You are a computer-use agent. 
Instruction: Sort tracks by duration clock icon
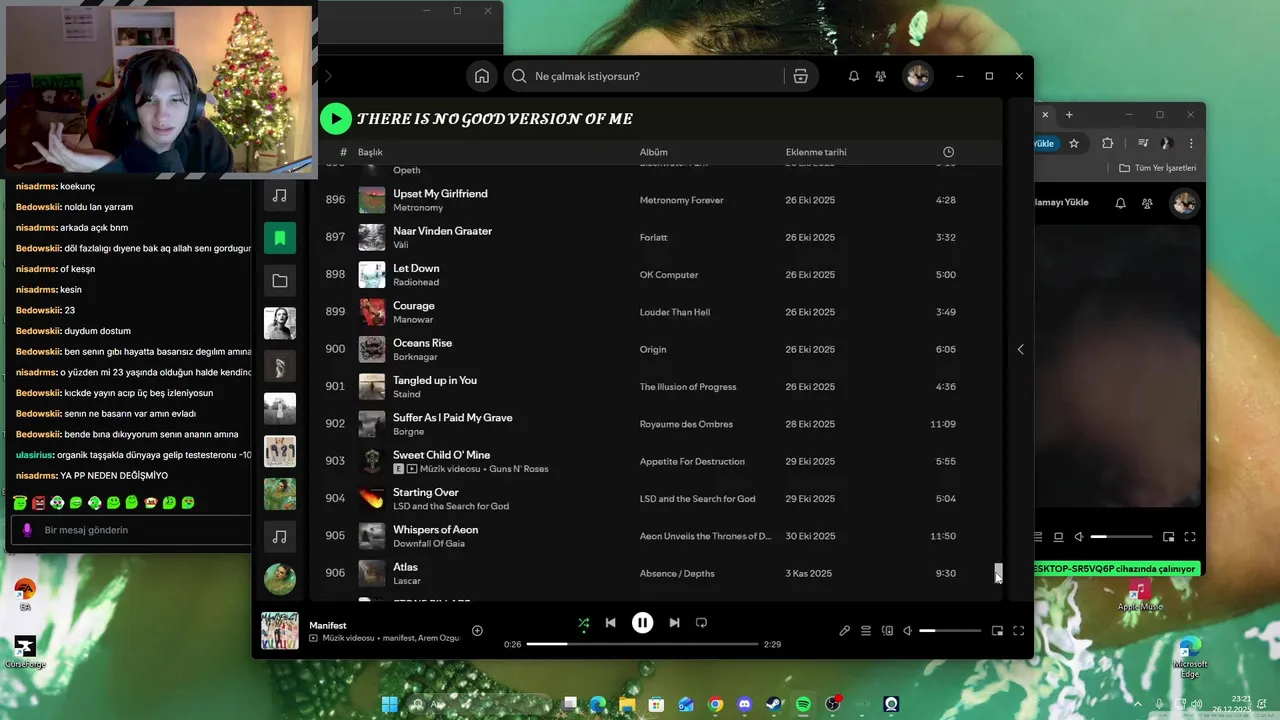(x=948, y=152)
